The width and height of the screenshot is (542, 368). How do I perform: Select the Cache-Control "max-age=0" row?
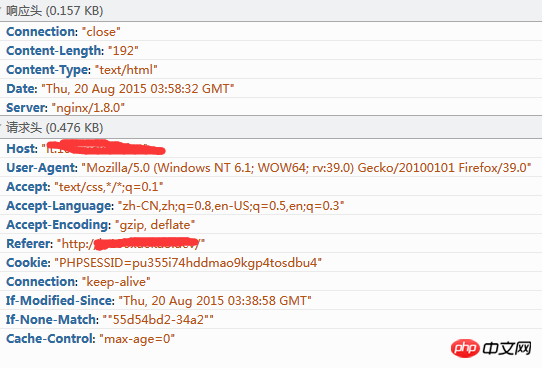(271, 339)
